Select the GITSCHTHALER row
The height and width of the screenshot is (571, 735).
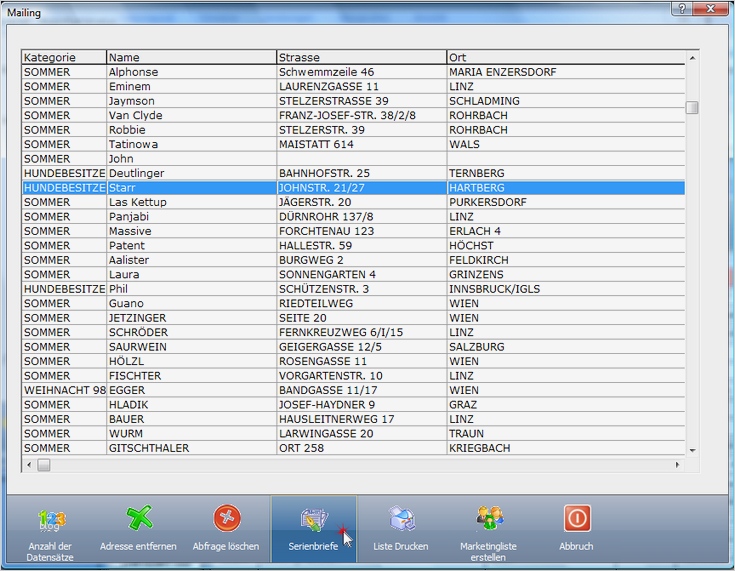353,449
